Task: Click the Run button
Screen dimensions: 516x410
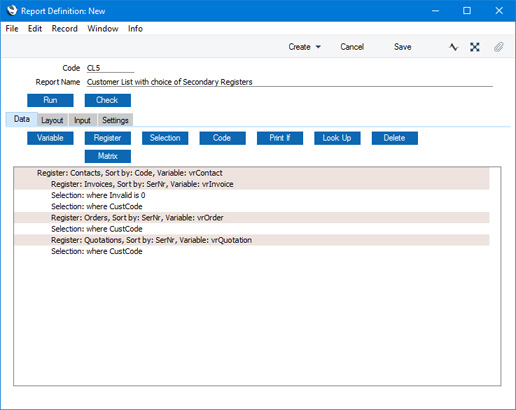Action: point(50,100)
